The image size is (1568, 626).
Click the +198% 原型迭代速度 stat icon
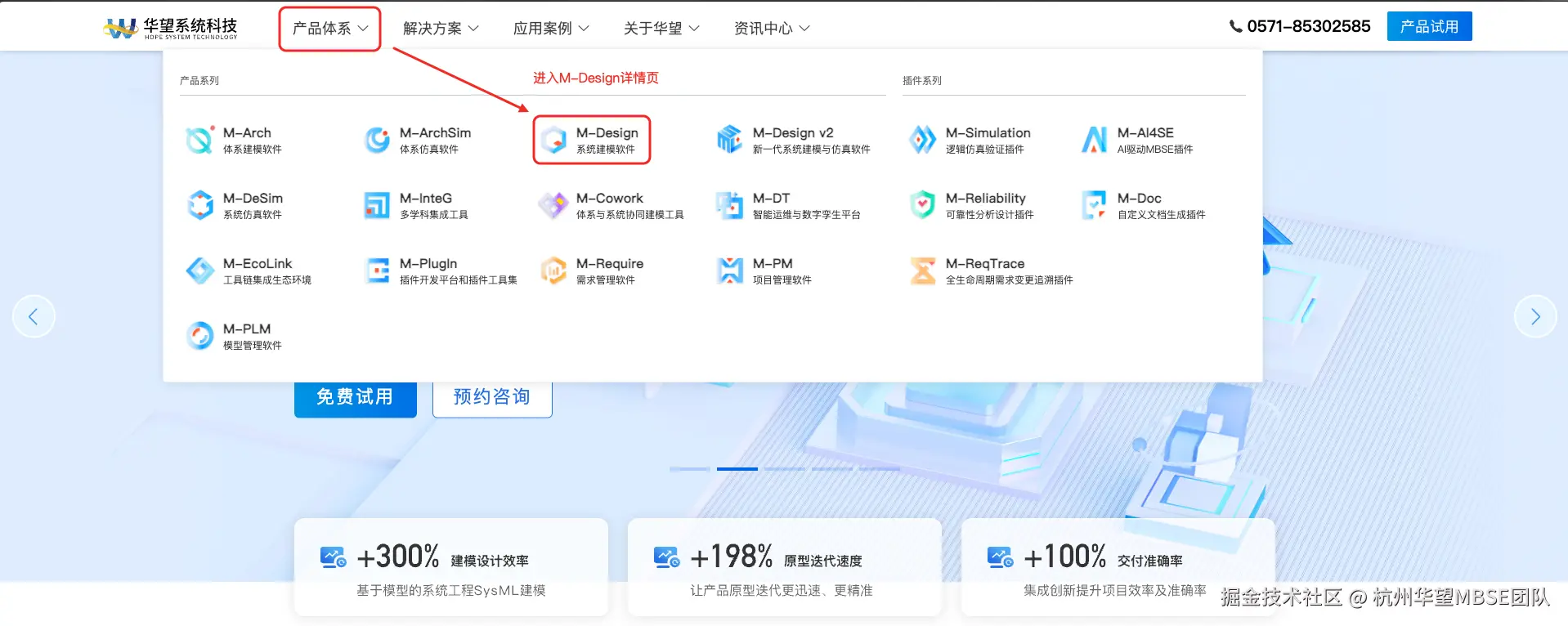666,557
